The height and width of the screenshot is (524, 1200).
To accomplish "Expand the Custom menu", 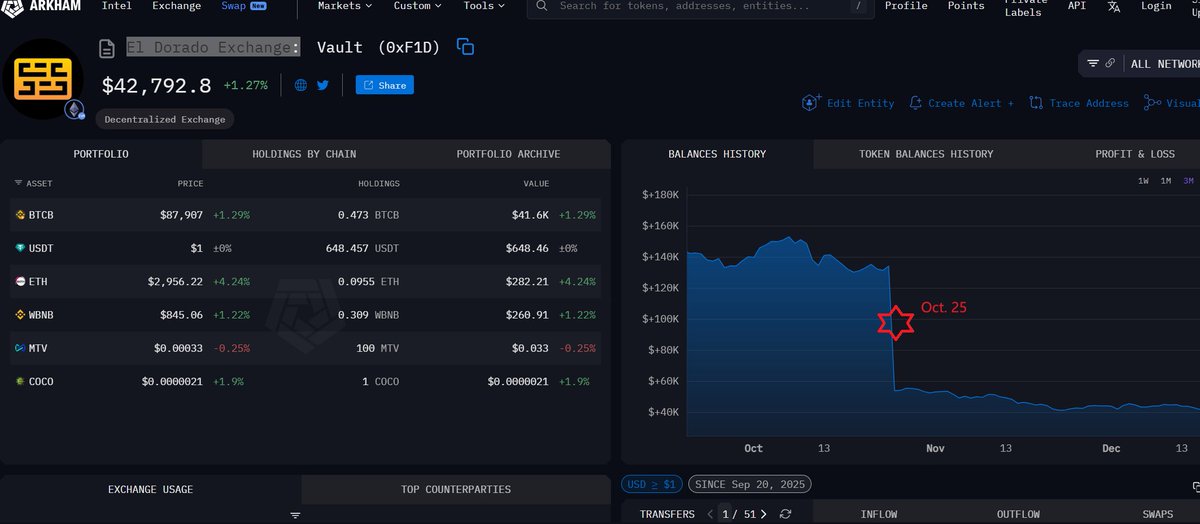I will point(419,6).
